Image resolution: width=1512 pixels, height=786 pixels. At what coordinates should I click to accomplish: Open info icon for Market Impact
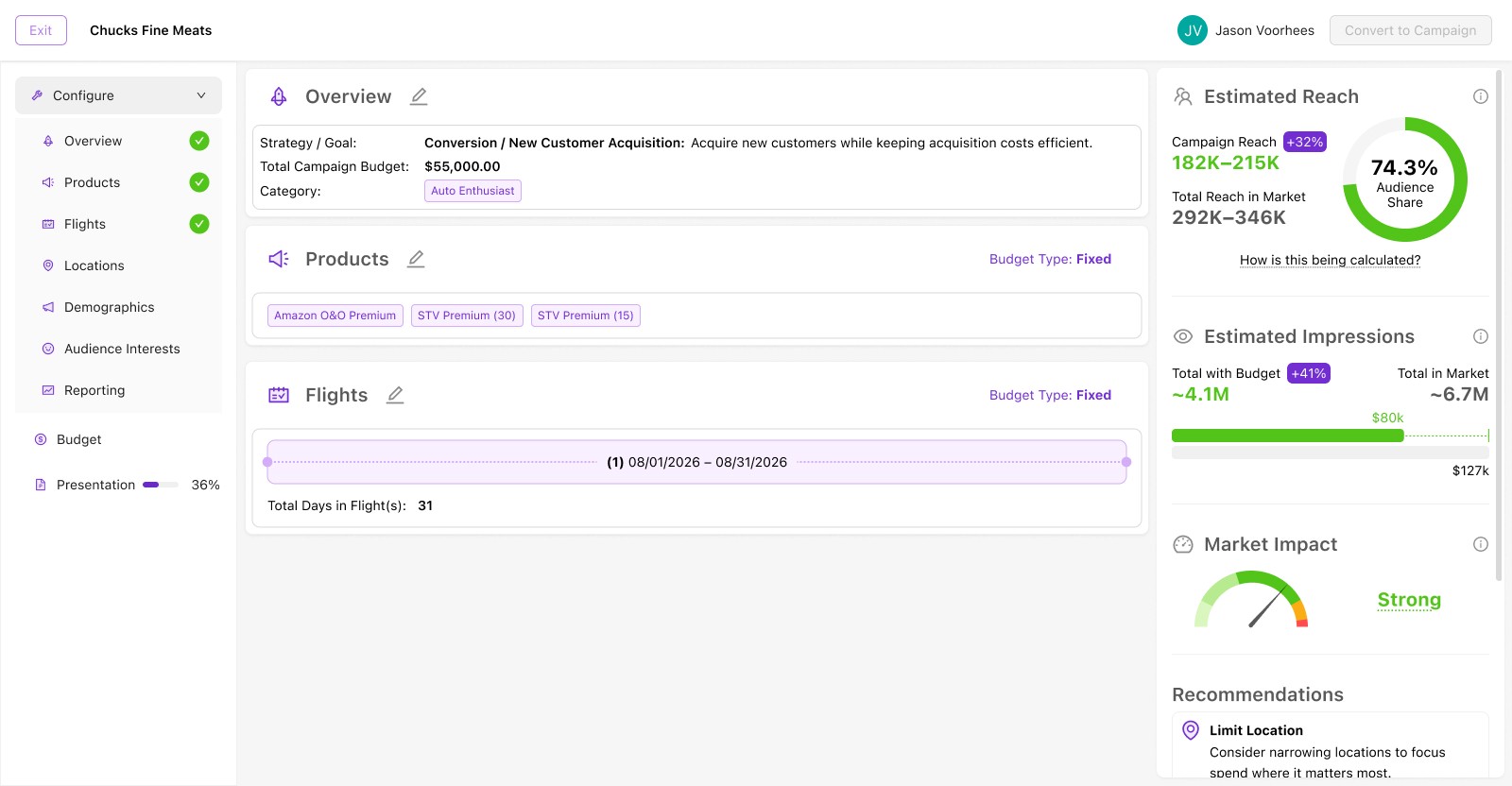[1481, 544]
